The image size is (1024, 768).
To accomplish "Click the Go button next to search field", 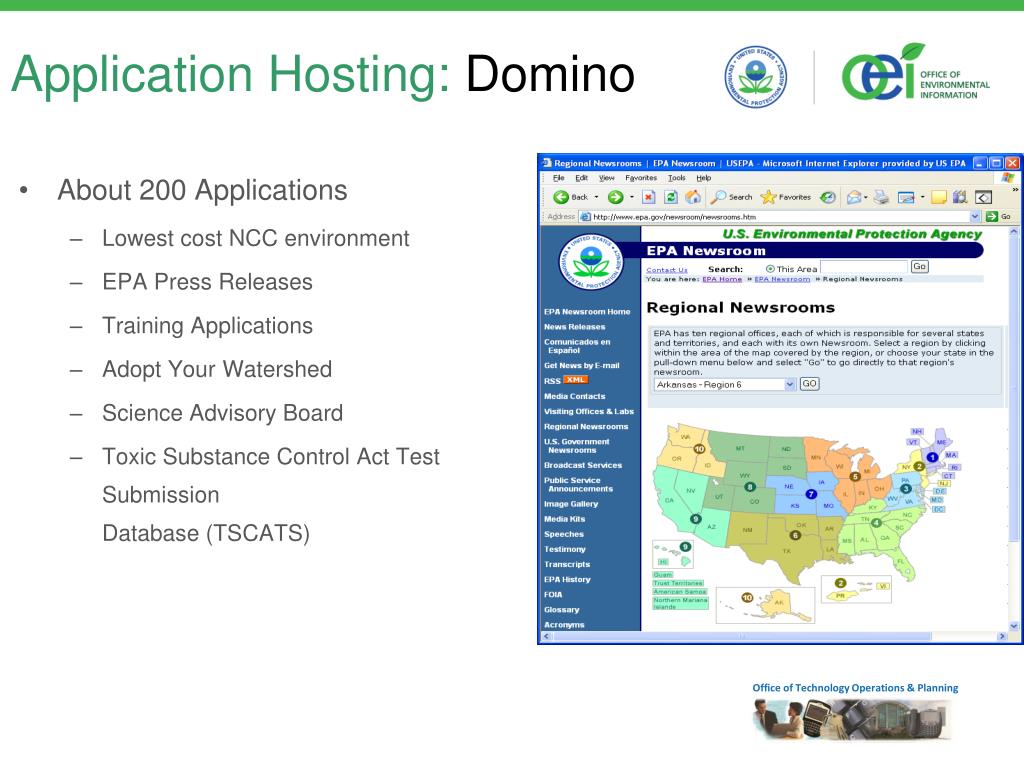I will 920,266.
